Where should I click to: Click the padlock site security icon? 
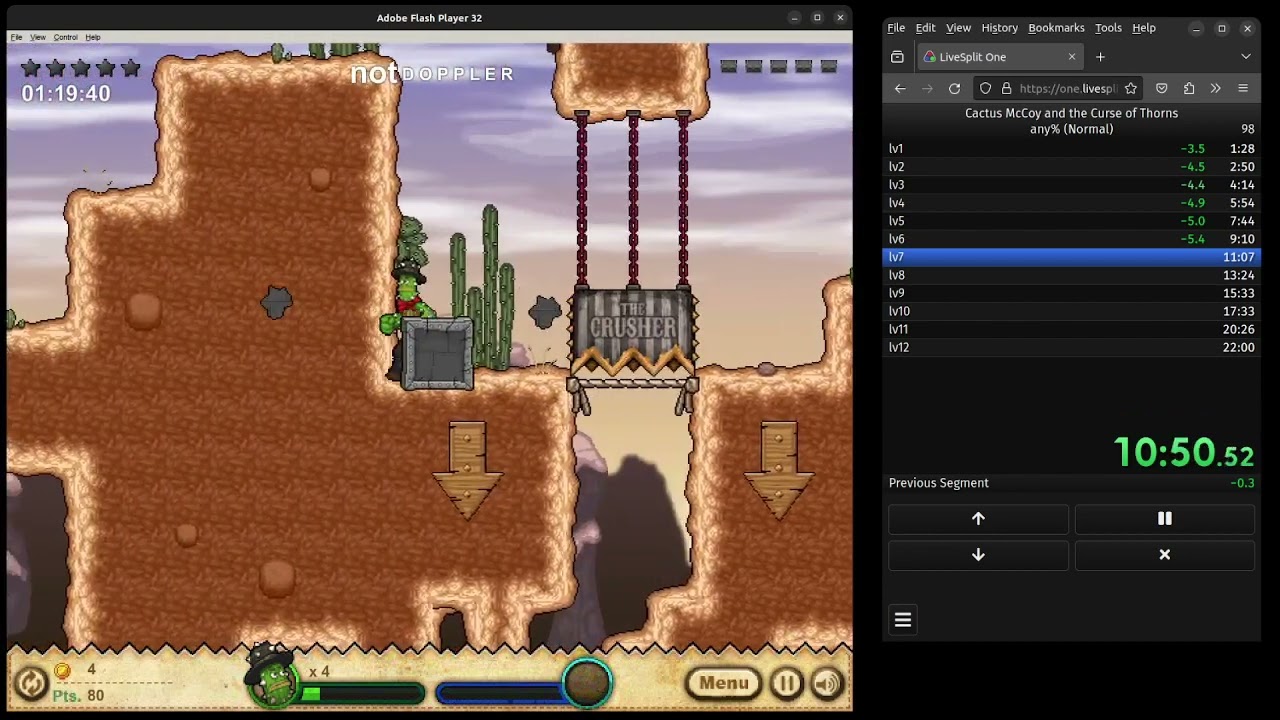1006,89
